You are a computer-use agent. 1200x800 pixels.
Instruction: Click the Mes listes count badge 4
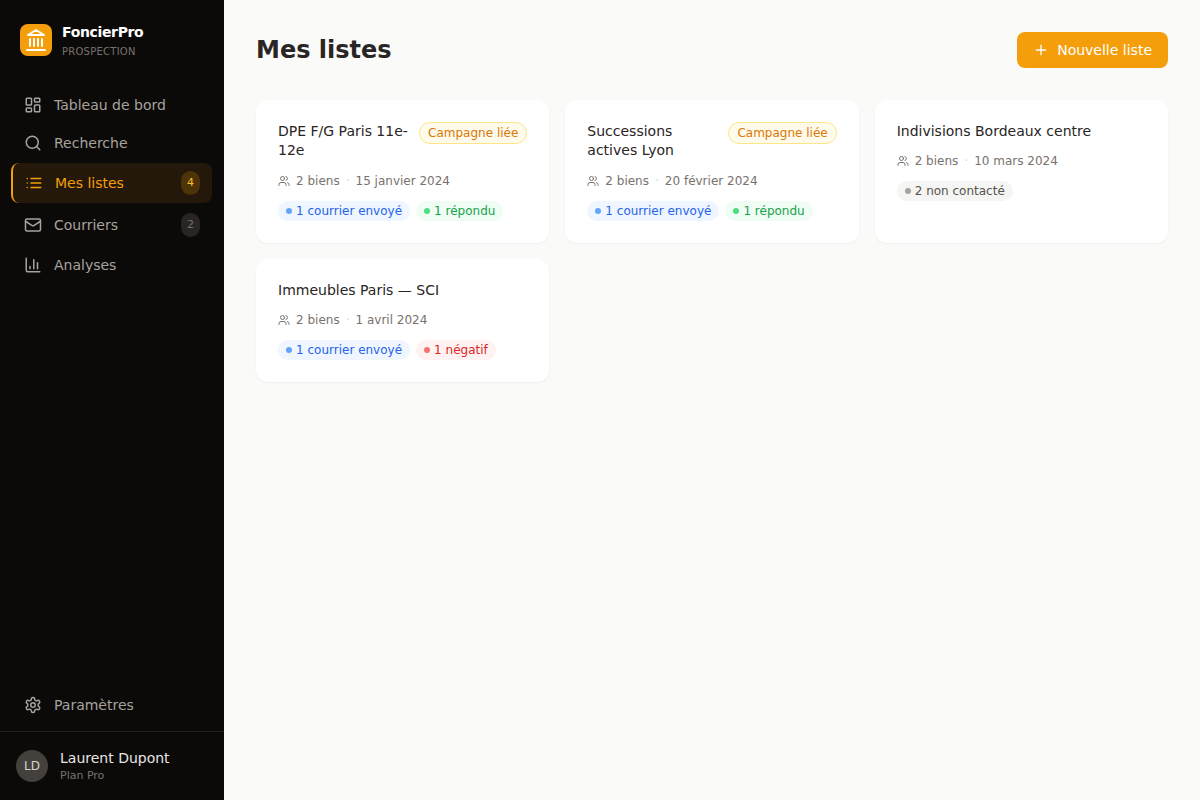tap(190, 183)
